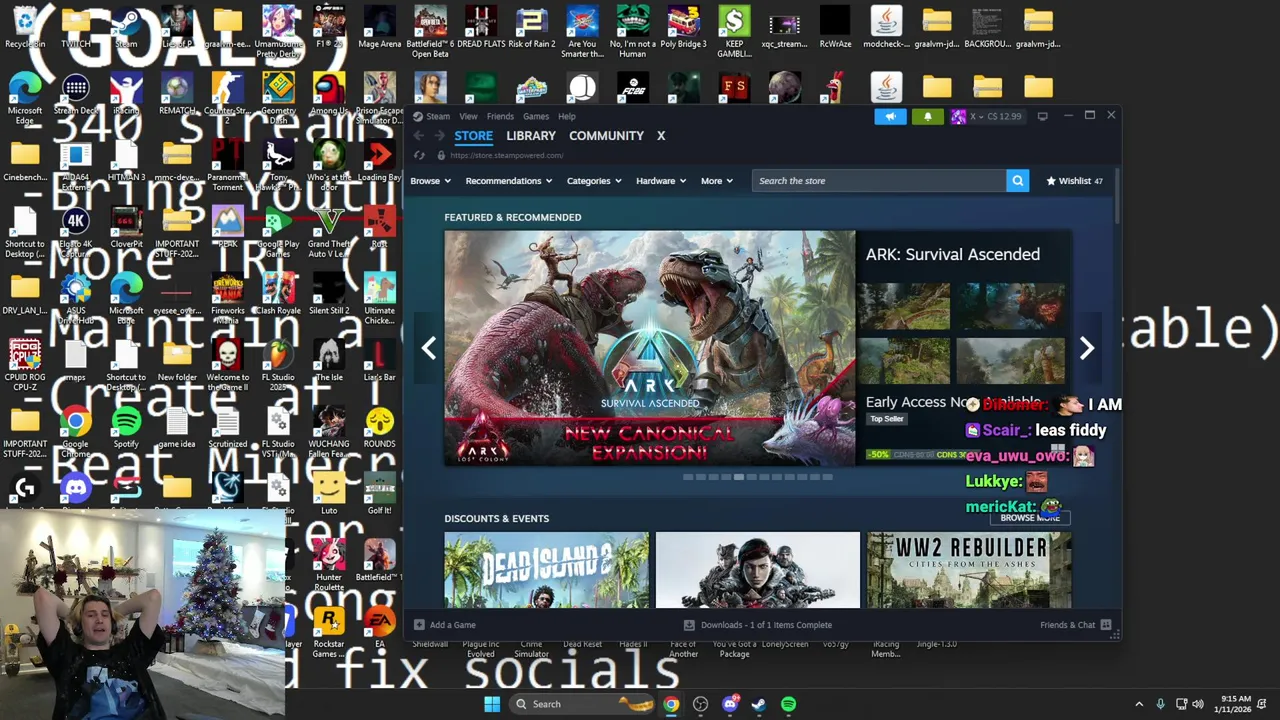Expand the Hardware dropdown
The image size is (1280, 720).
pyautogui.click(x=661, y=181)
